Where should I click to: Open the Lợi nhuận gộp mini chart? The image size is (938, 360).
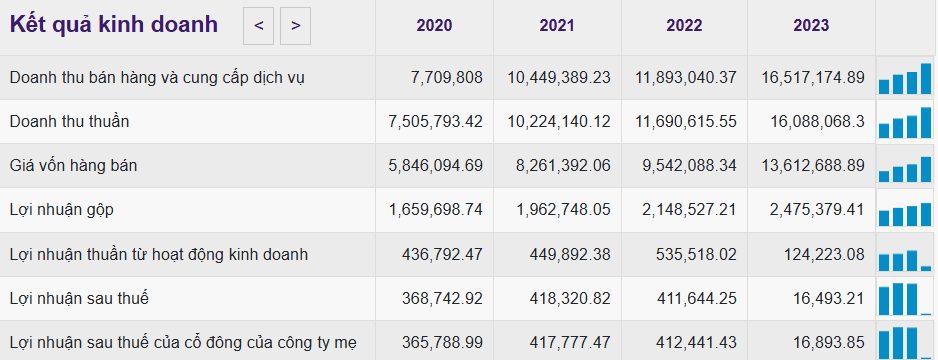click(905, 210)
